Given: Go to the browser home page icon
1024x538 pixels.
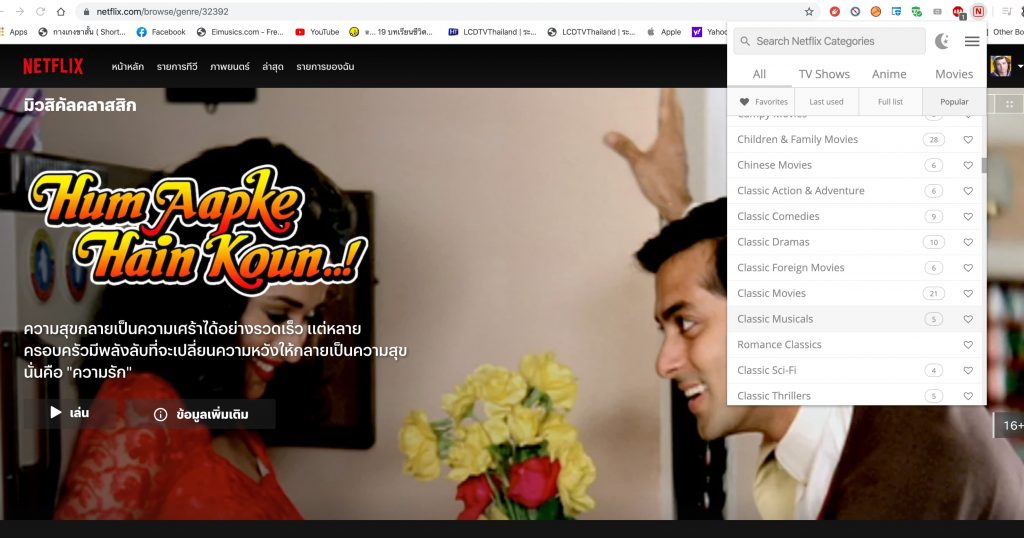Looking at the screenshot, I should 61,12.
